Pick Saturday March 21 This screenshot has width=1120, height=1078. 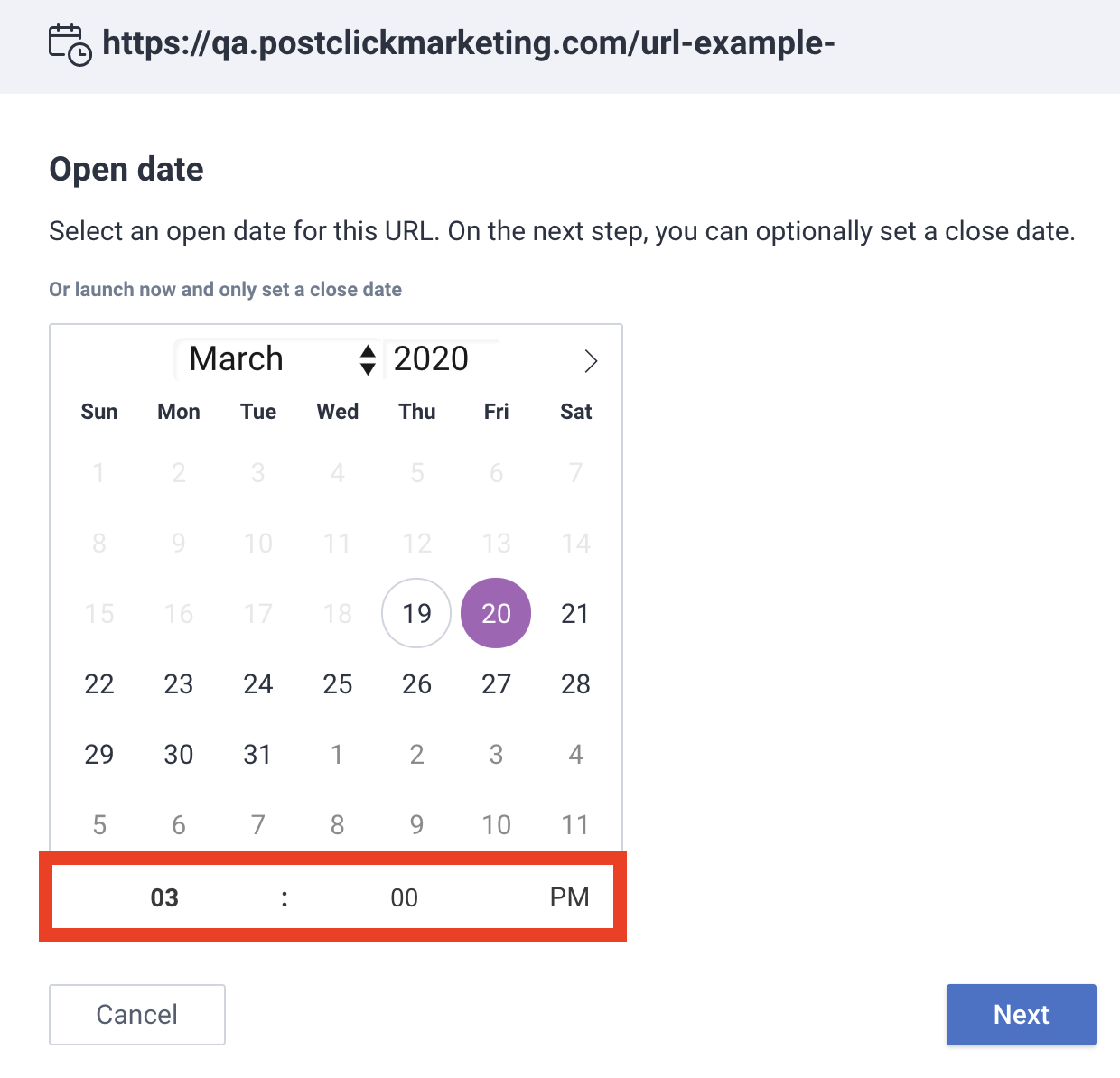click(575, 613)
